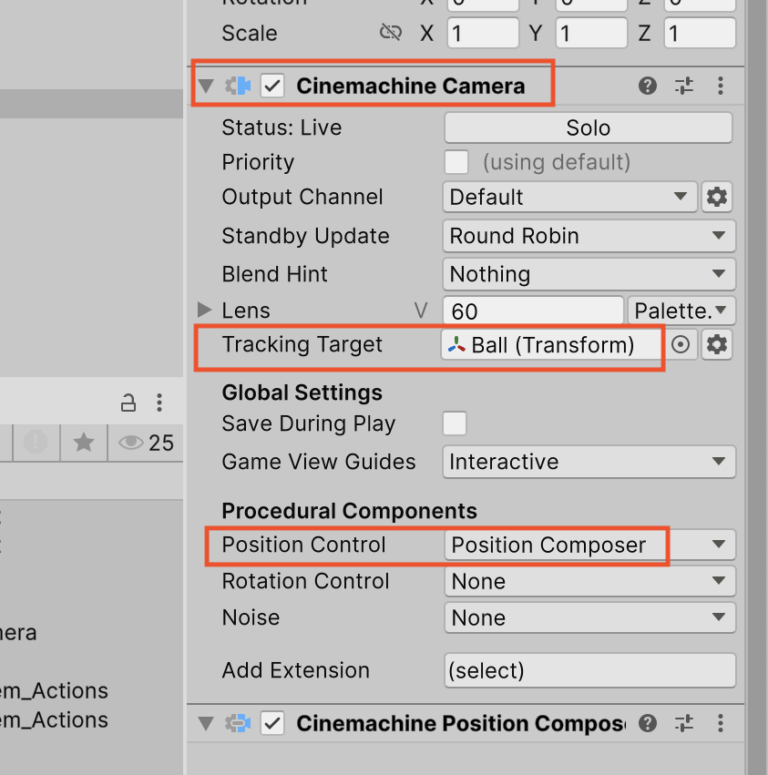Expand the Lens foldout arrow

(206, 310)
